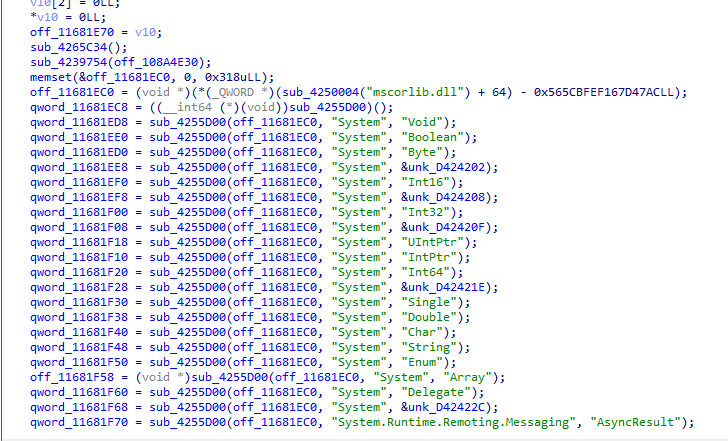Select the sub_4265C34() call
The image size is (728, 441).
coord(78,47)
